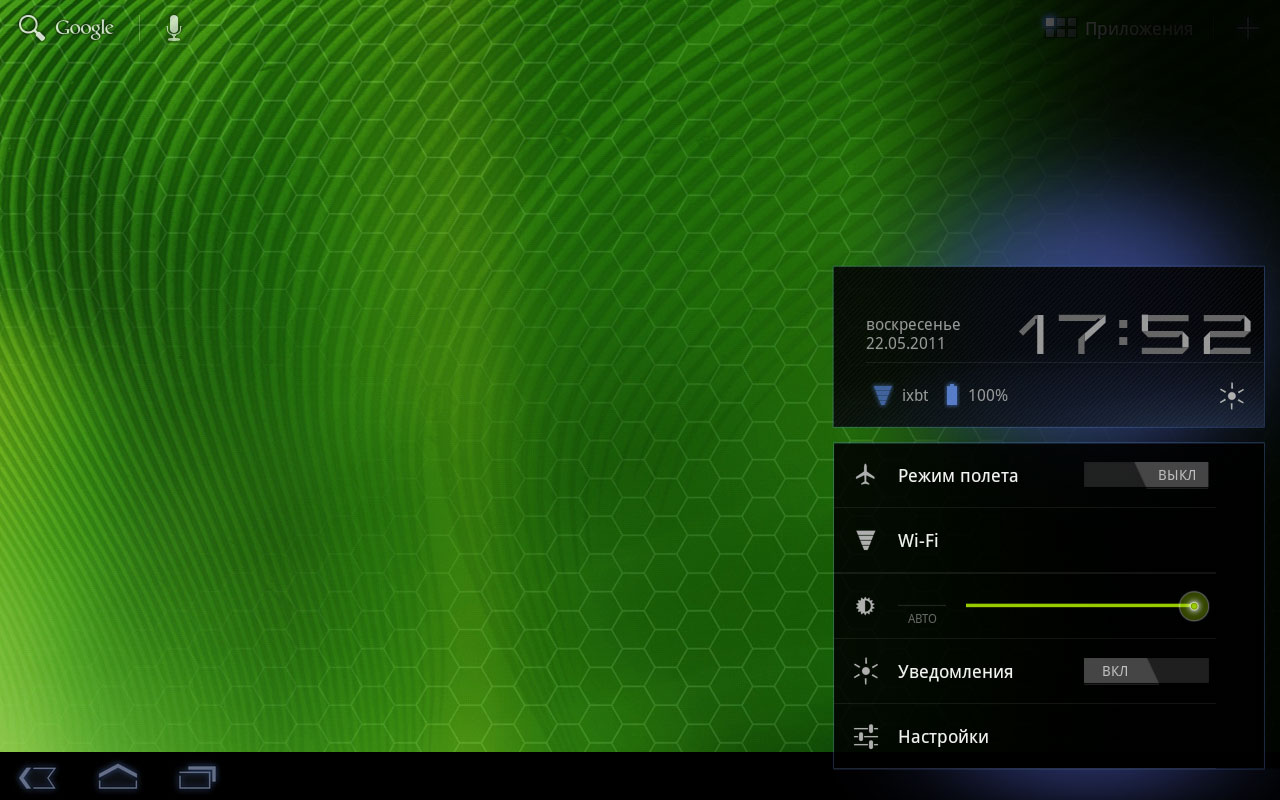Viewport: 1280px width, 800px height.
Task: Tap the ixbt Wi-Fi signal icon
Action: click(882, 396)
